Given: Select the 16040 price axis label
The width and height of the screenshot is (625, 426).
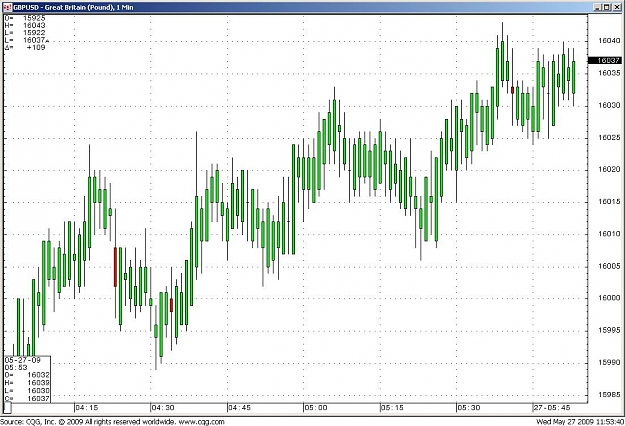Looking at the screenshot, I should point(609,41).
